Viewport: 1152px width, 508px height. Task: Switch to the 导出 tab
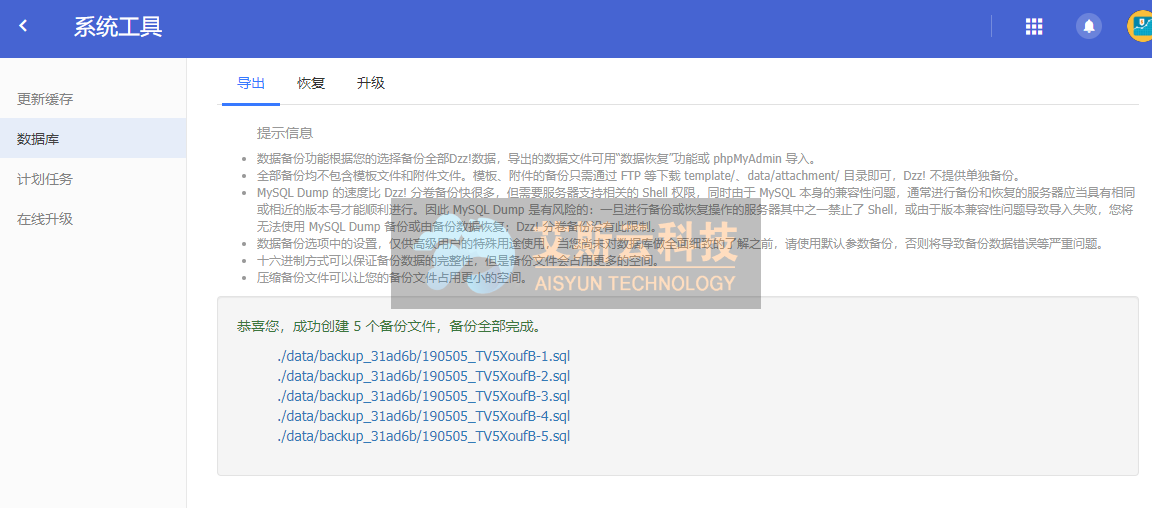[251, 83]
